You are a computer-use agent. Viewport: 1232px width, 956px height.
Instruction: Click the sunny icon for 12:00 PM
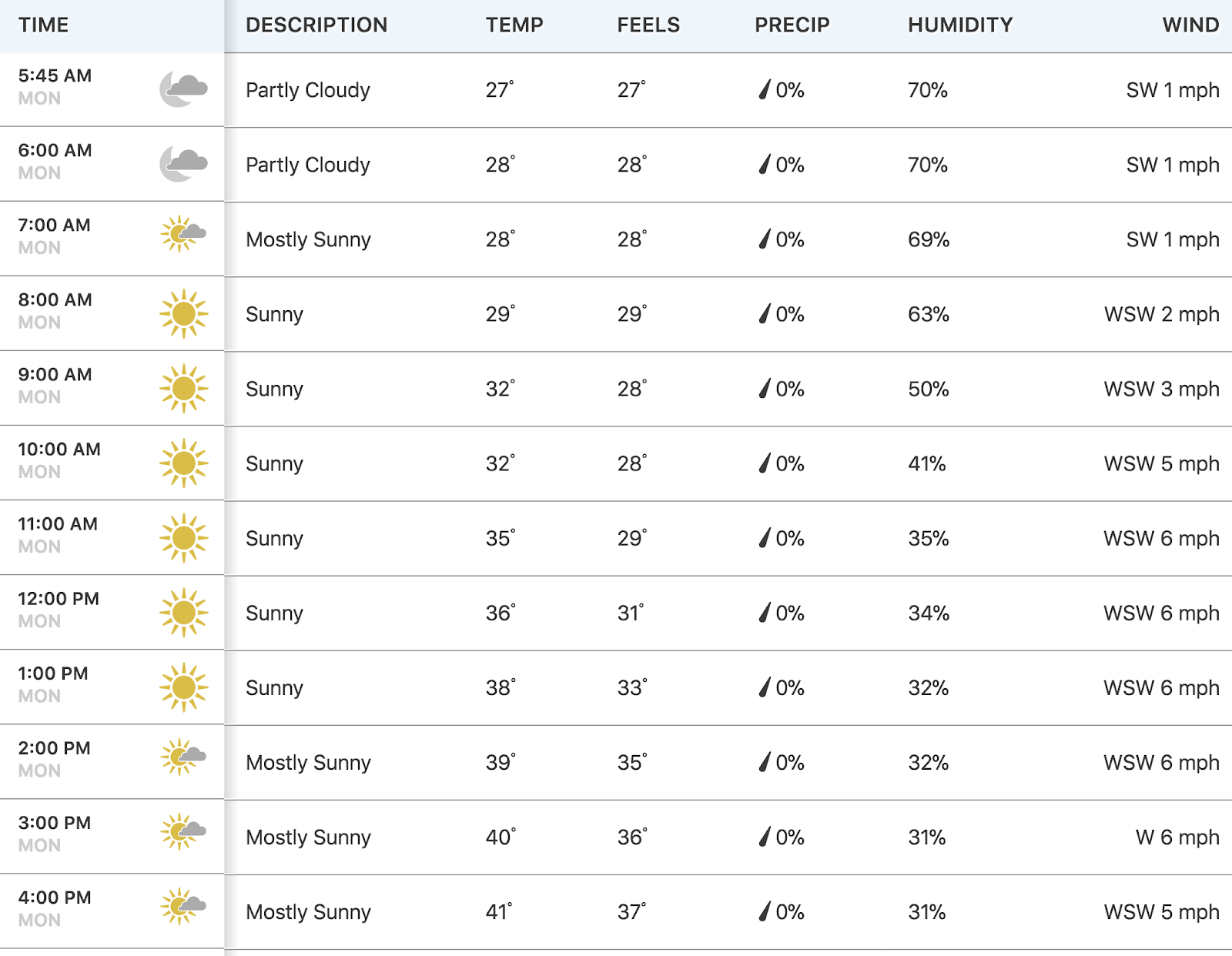183,612
